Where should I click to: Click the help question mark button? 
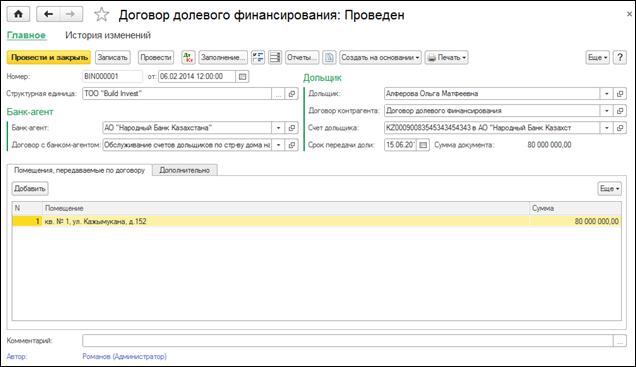pos(620,58)
